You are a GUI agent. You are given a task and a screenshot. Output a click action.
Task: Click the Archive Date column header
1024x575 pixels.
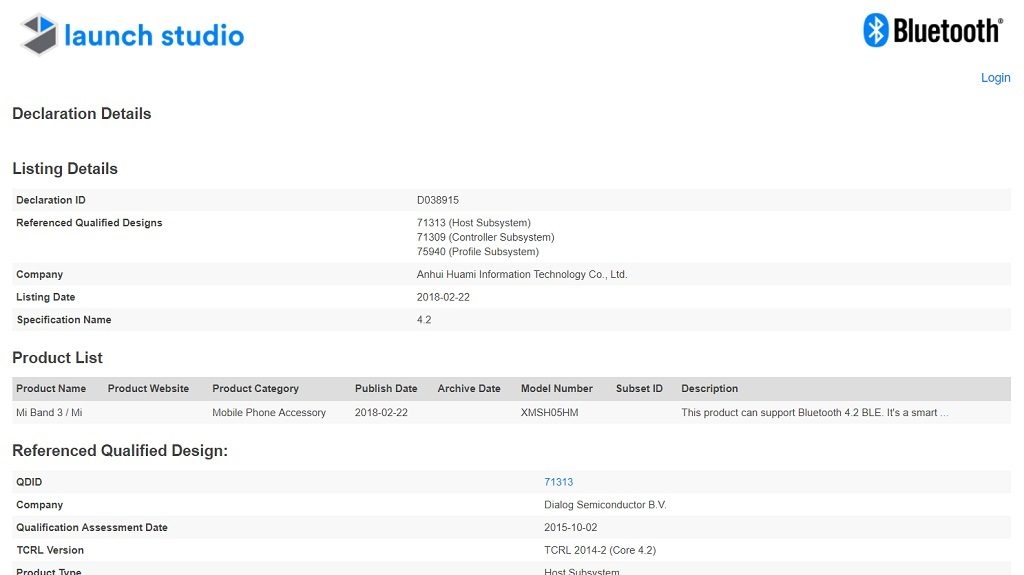click(x=469, y=388)
